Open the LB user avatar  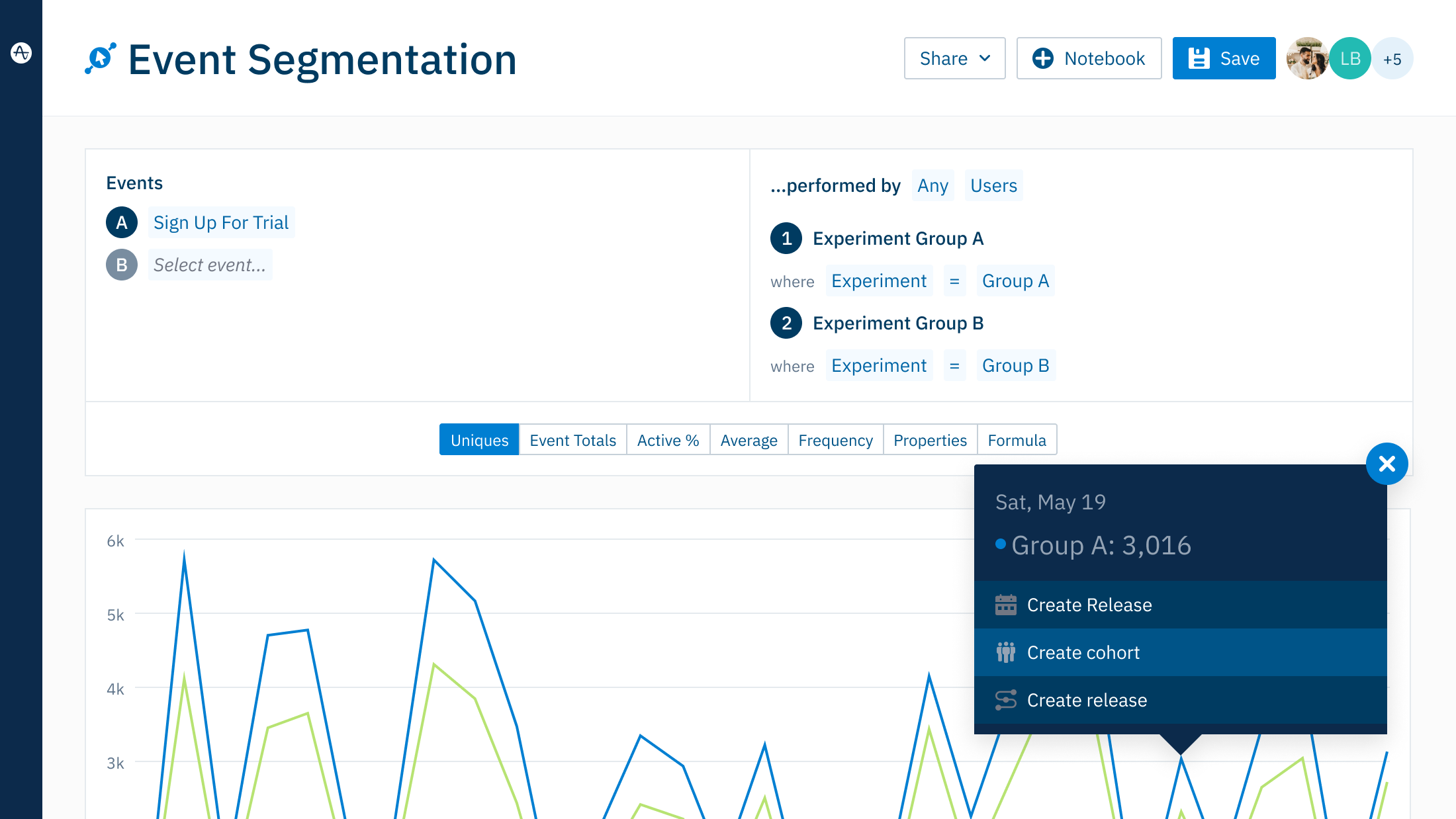point(1349,58)
